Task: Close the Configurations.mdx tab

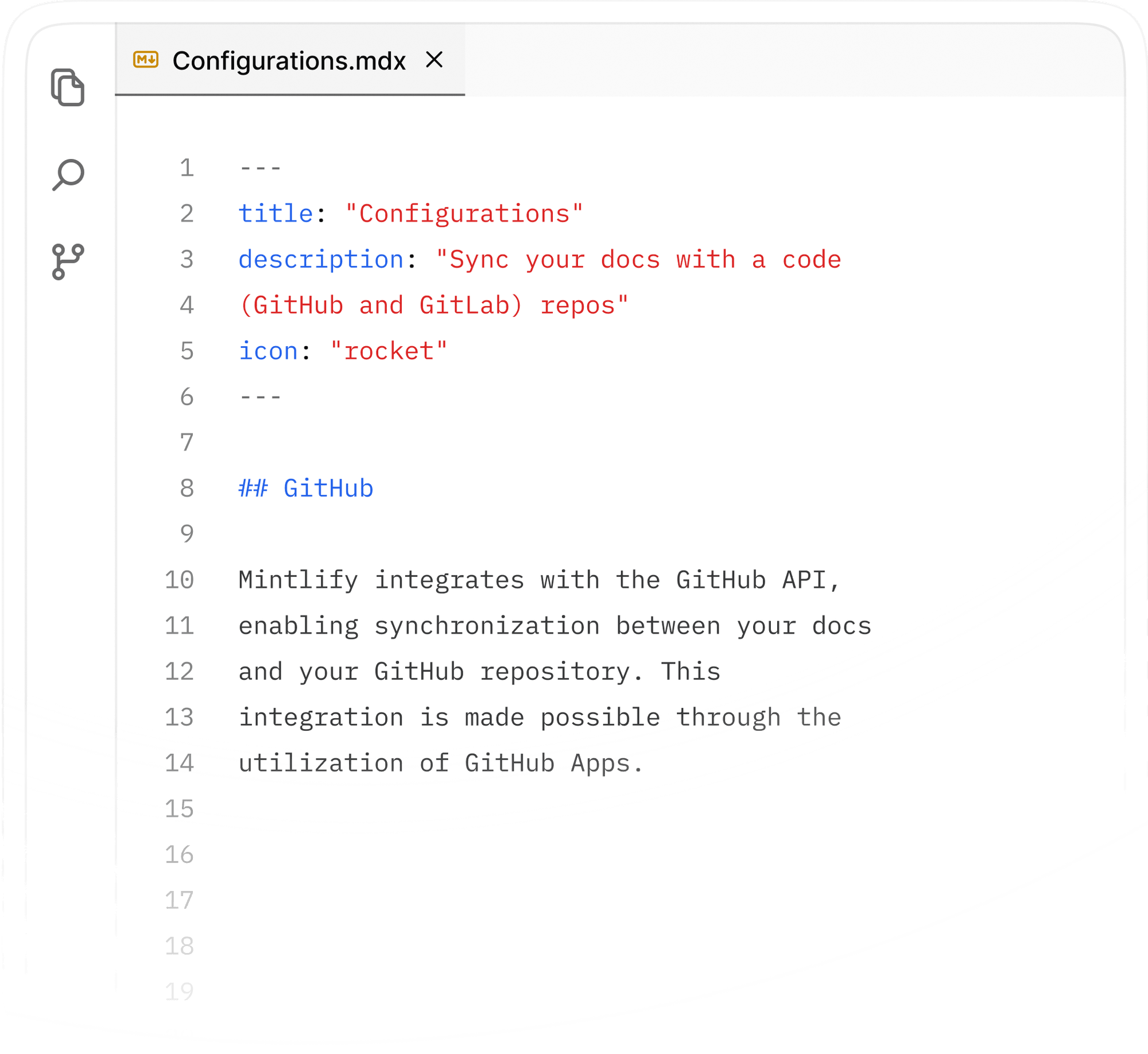Action: point(435,59)
